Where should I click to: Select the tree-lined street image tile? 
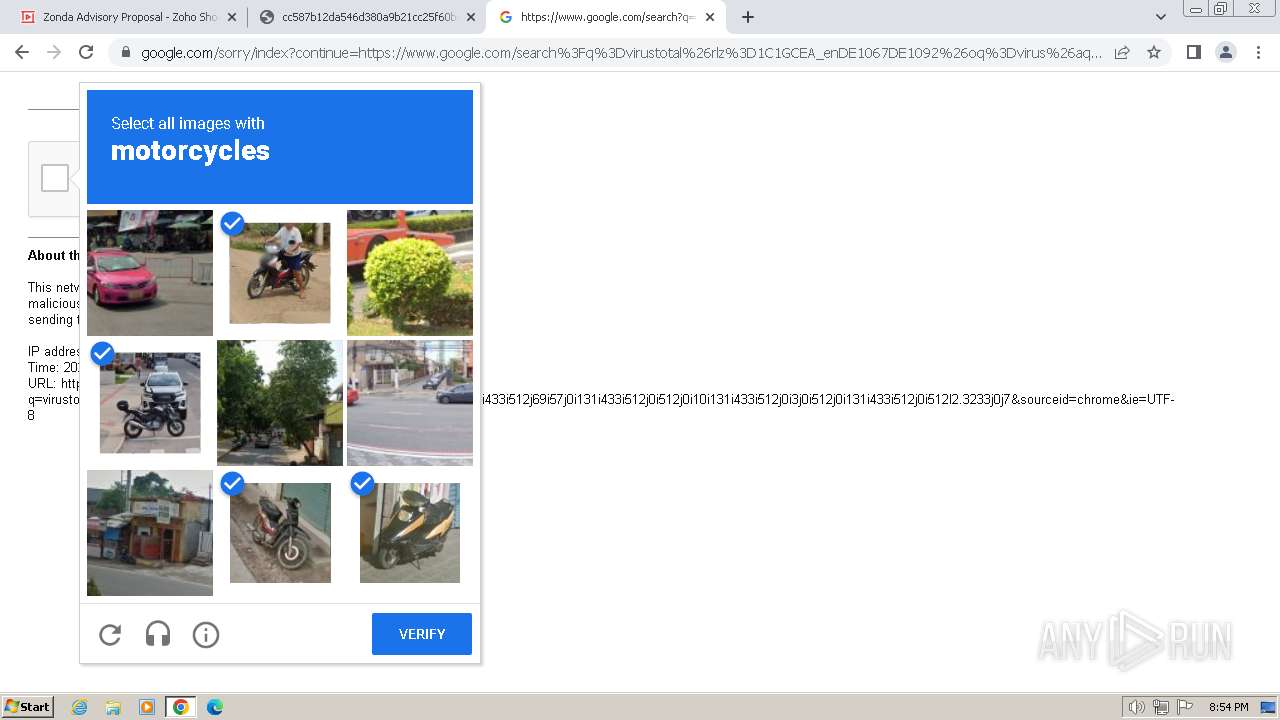tap(280, 403)
